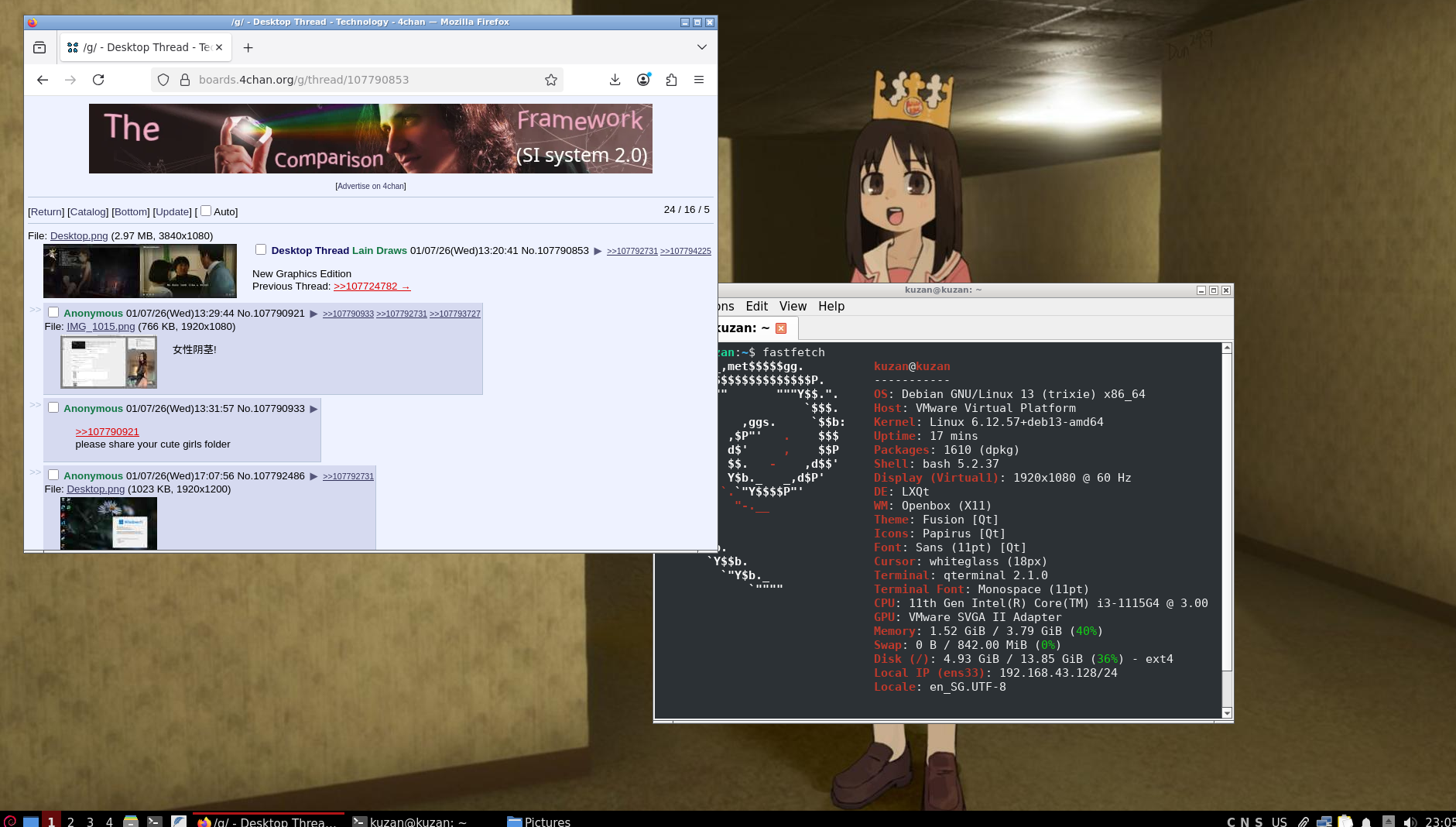Go back in Firefox history

(43, 80)
